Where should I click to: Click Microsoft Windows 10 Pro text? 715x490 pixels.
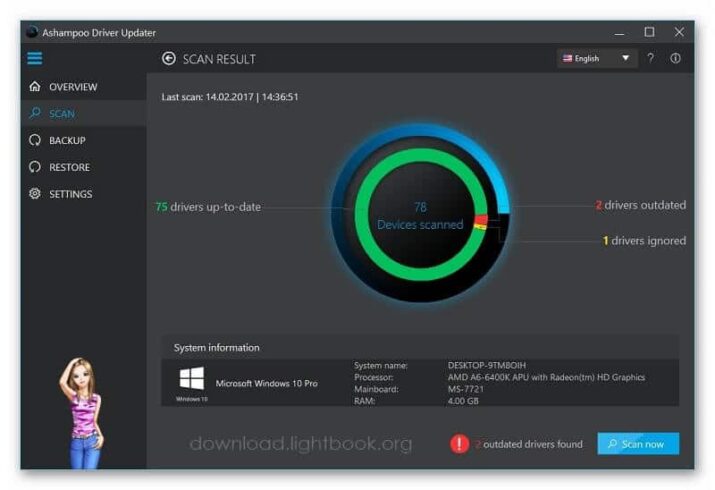coord(266,383)
